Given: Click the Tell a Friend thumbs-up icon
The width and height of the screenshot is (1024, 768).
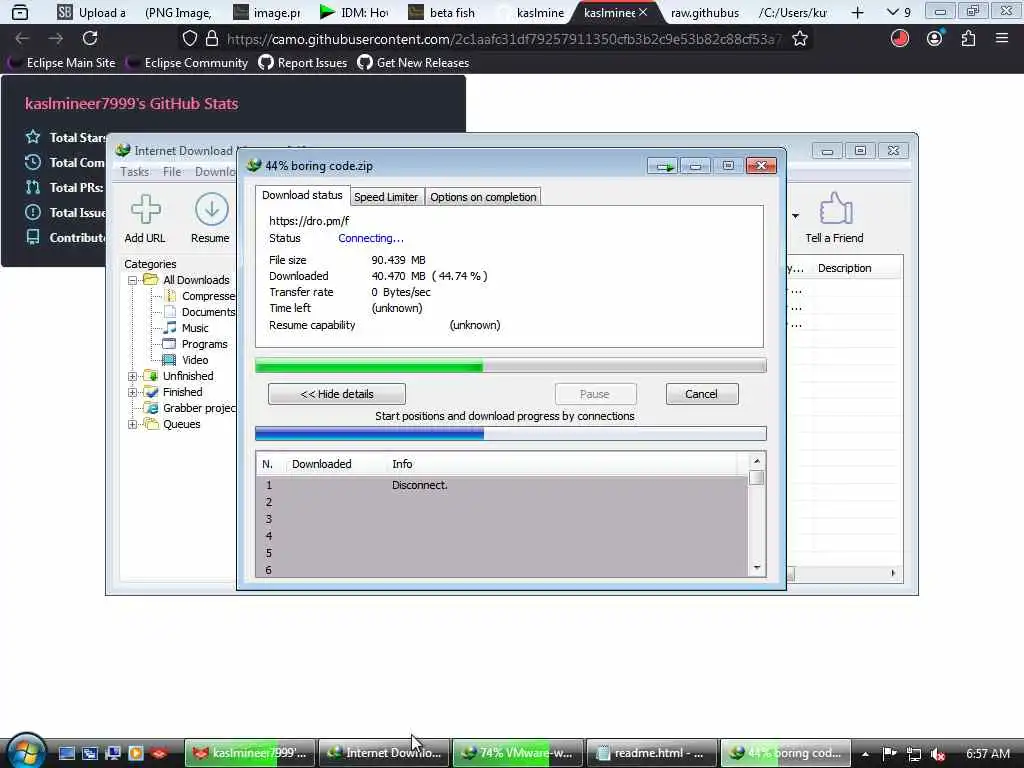Looking at the screenshot, I should coord(835,208).
